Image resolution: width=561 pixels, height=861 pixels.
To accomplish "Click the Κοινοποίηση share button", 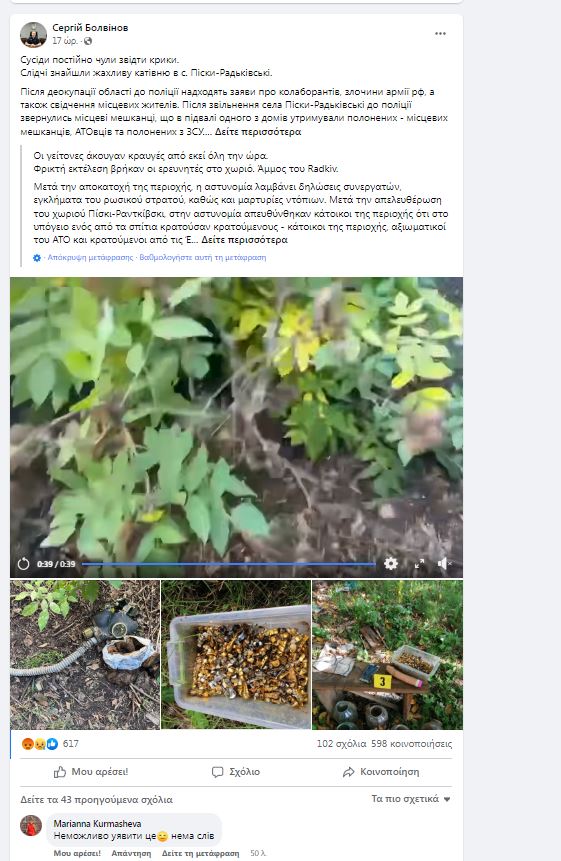I will pos(381,772).
